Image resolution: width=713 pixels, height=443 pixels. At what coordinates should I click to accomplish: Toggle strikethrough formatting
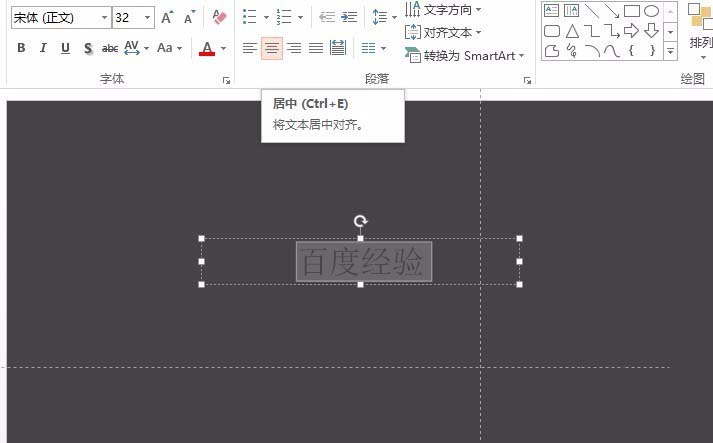click(110, 48)
